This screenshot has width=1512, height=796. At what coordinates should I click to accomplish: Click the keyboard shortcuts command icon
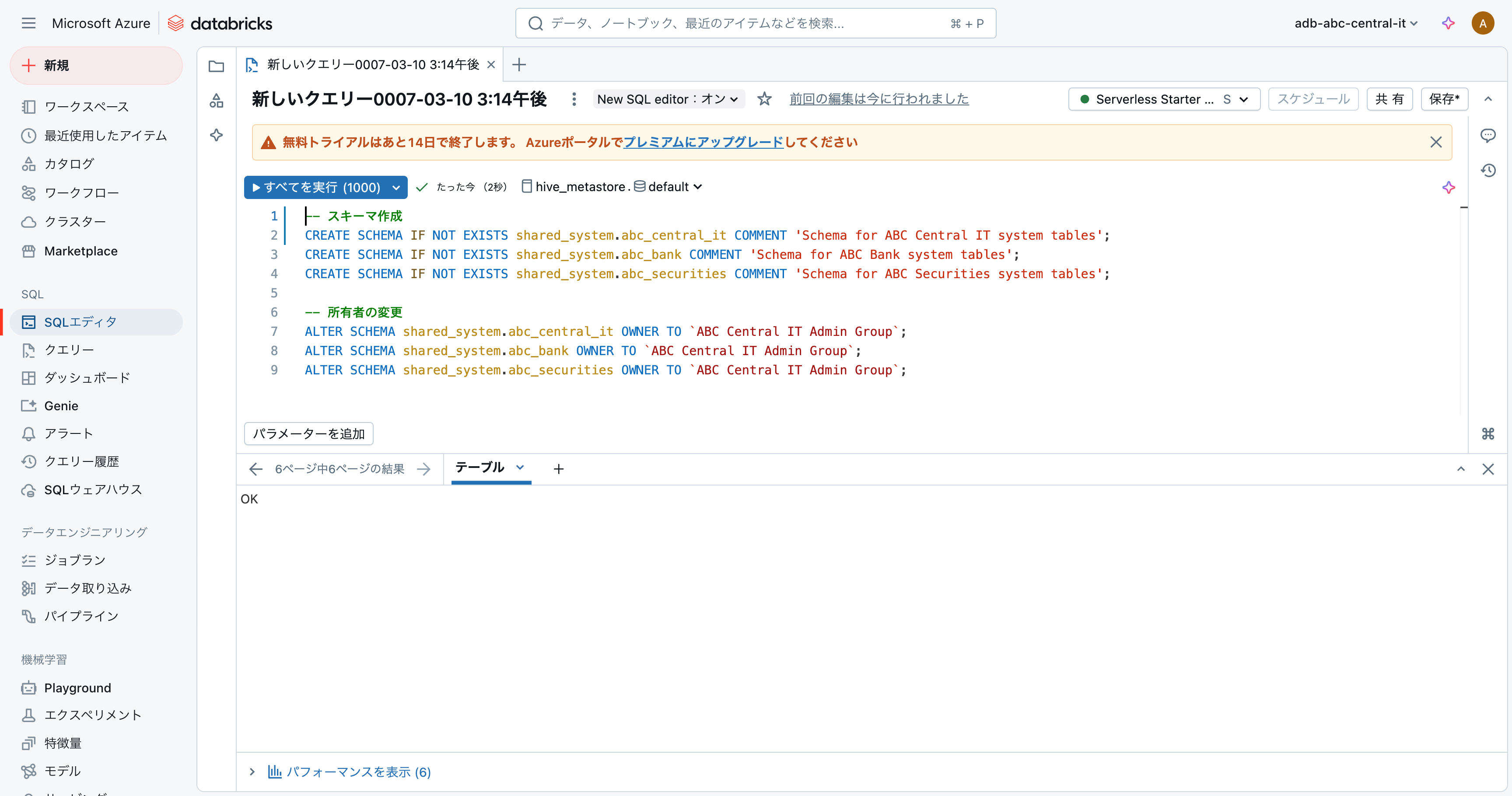(1487, 433)
